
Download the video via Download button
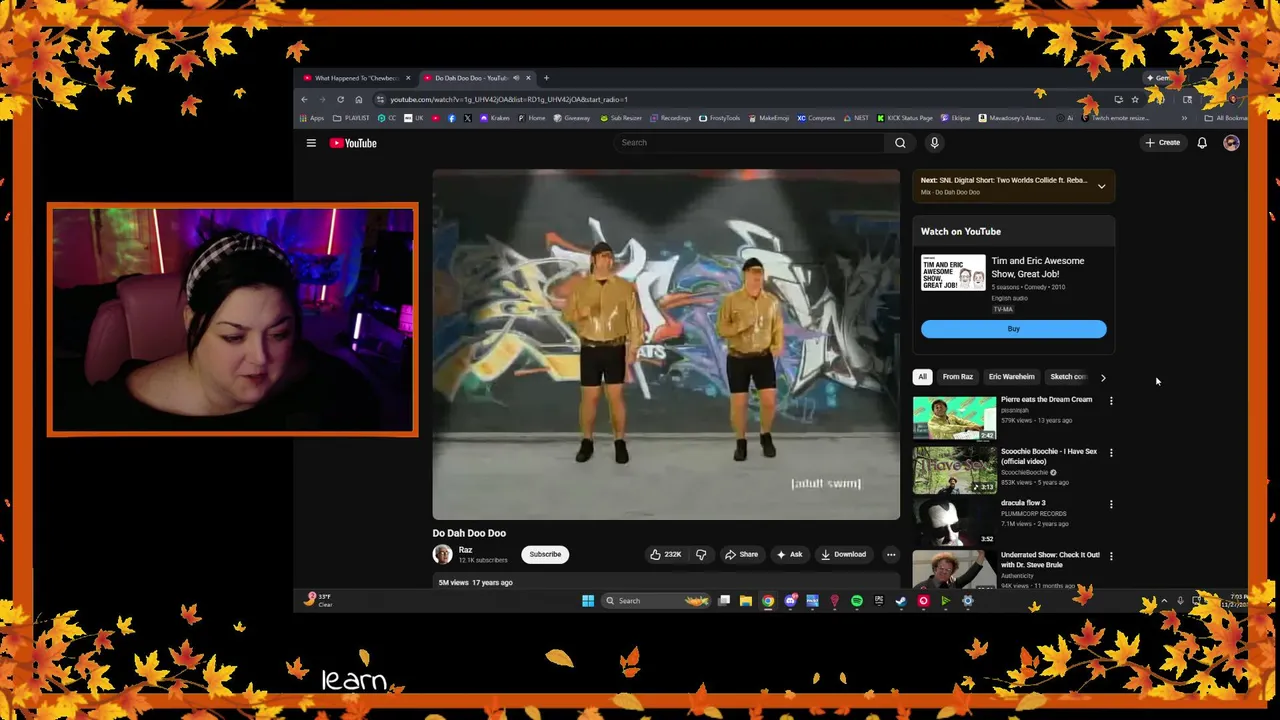(843, 554)
